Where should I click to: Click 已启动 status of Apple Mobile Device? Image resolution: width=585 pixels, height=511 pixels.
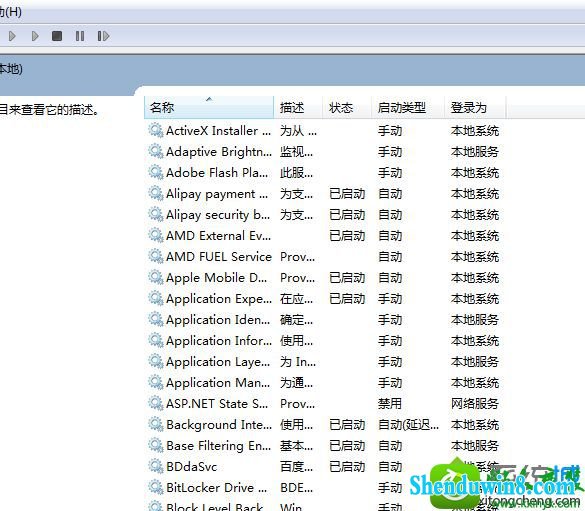coord(347,278)
